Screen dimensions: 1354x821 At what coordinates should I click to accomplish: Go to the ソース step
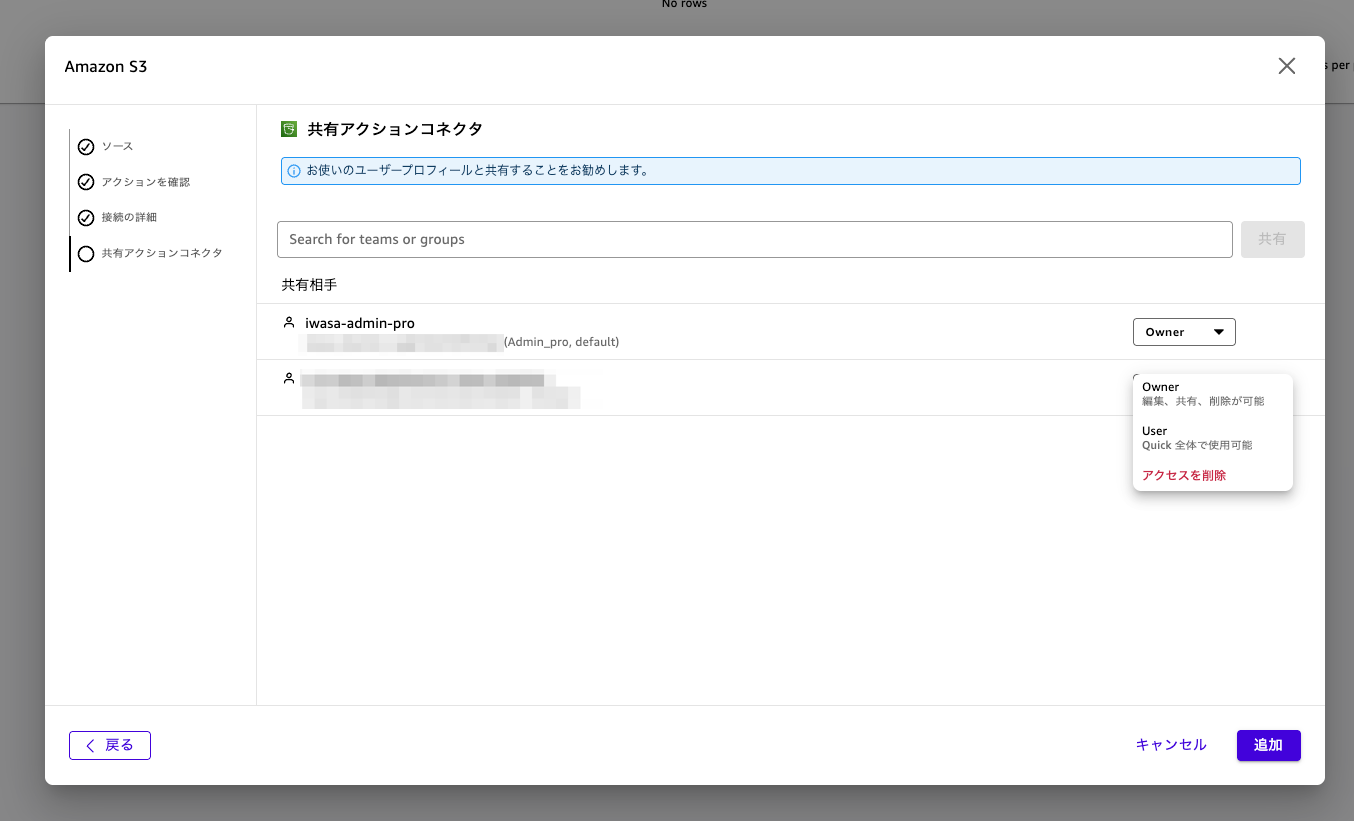point(117,147)
